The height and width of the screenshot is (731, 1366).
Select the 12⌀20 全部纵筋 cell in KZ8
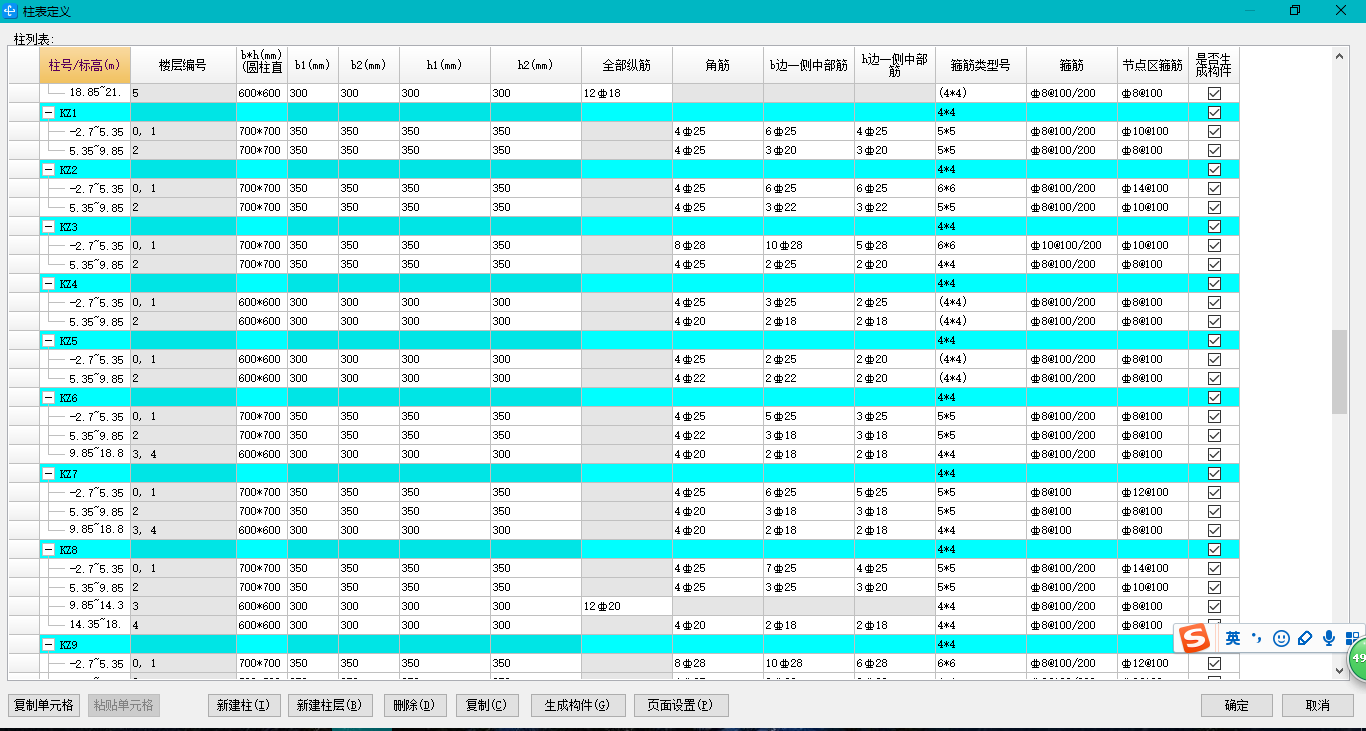pos(627,607)
